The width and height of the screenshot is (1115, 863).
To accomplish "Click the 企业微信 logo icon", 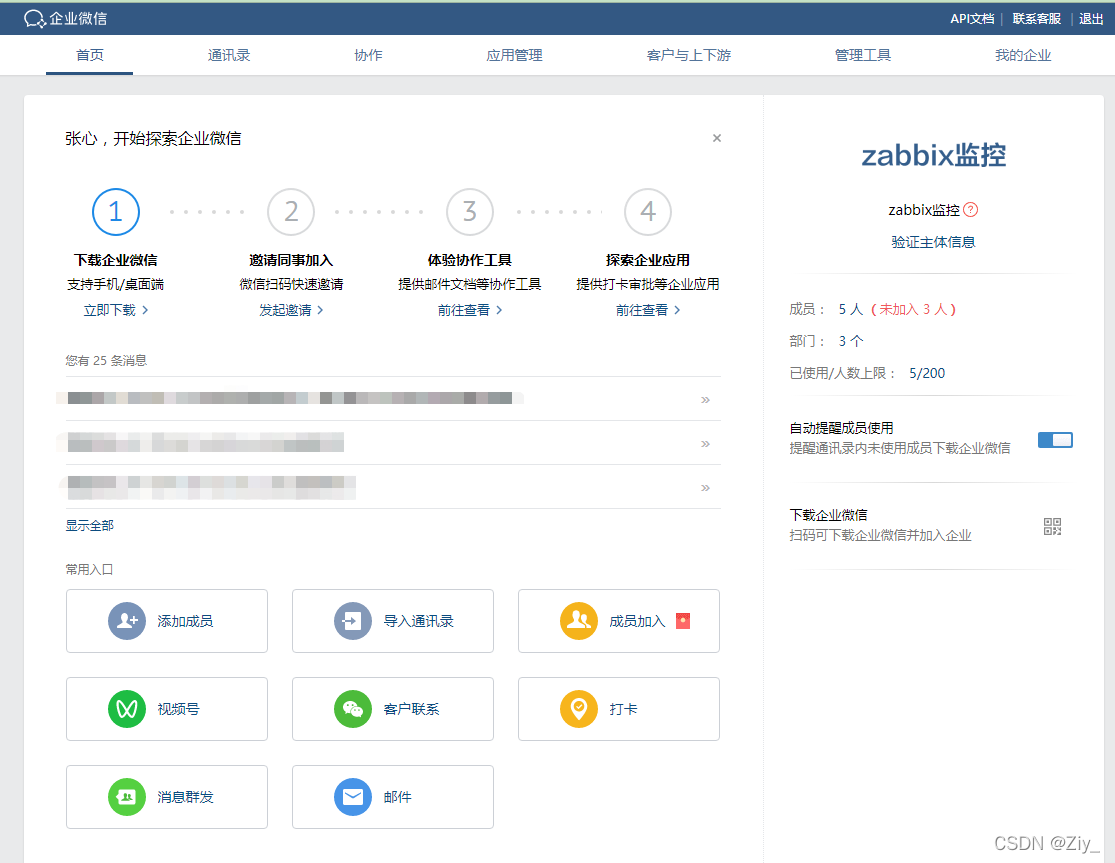I will tap(35, 18).
